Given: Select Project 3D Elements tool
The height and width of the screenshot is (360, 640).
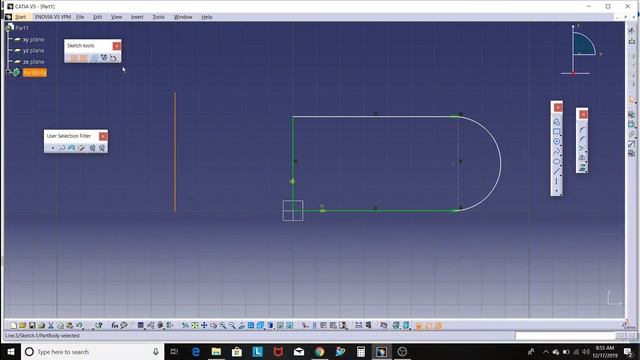Looking at the screenshot, I should pyautogui.click(x=582, y=167).
